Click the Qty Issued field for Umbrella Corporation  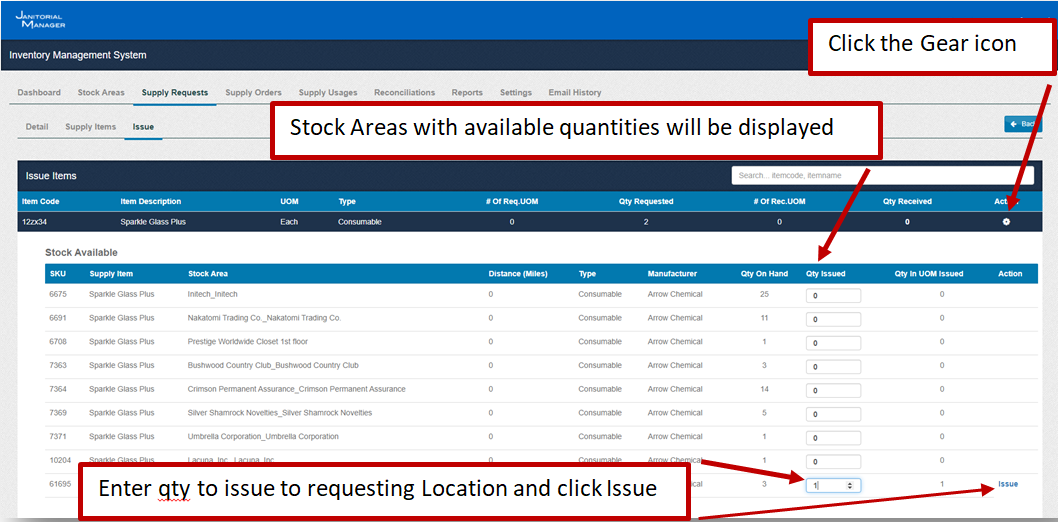click(832, 438)
